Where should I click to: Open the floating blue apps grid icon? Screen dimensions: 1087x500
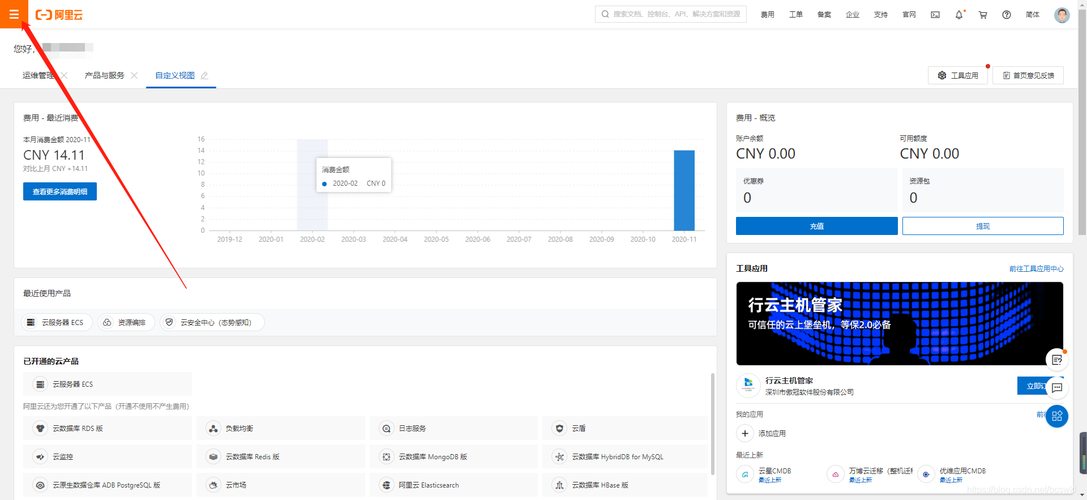pyautogui.click(x=1057, y=416)
